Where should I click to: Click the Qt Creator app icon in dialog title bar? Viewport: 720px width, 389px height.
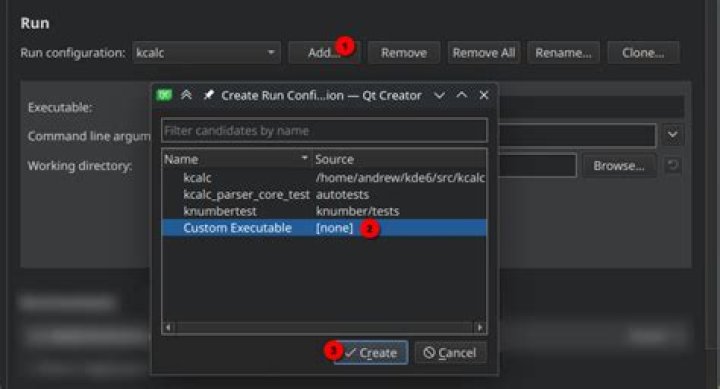point(164,95)
